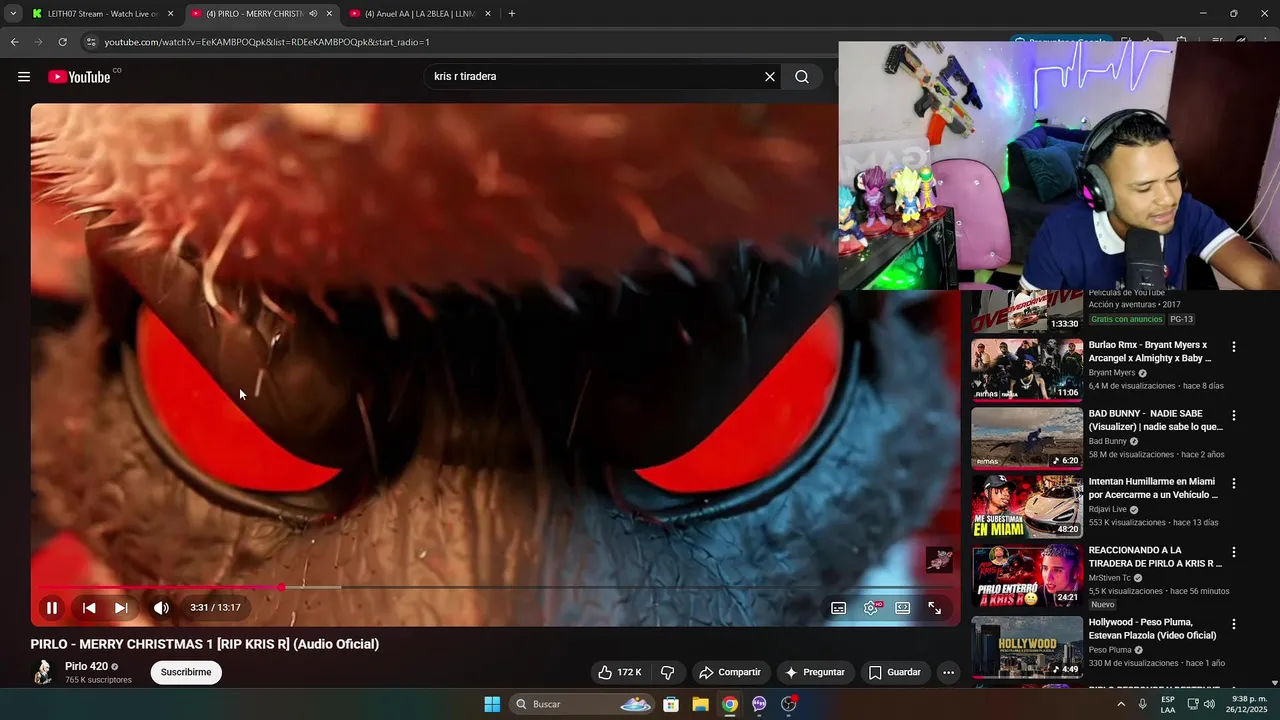
Task: Open the Burlao Rmx video thumbnail
Action: click(x=1027, y=370)
